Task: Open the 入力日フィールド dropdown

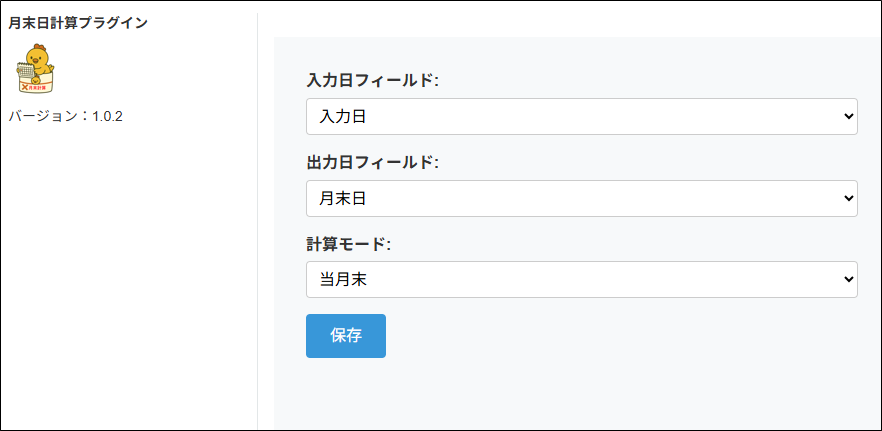Action: [581, 117]
